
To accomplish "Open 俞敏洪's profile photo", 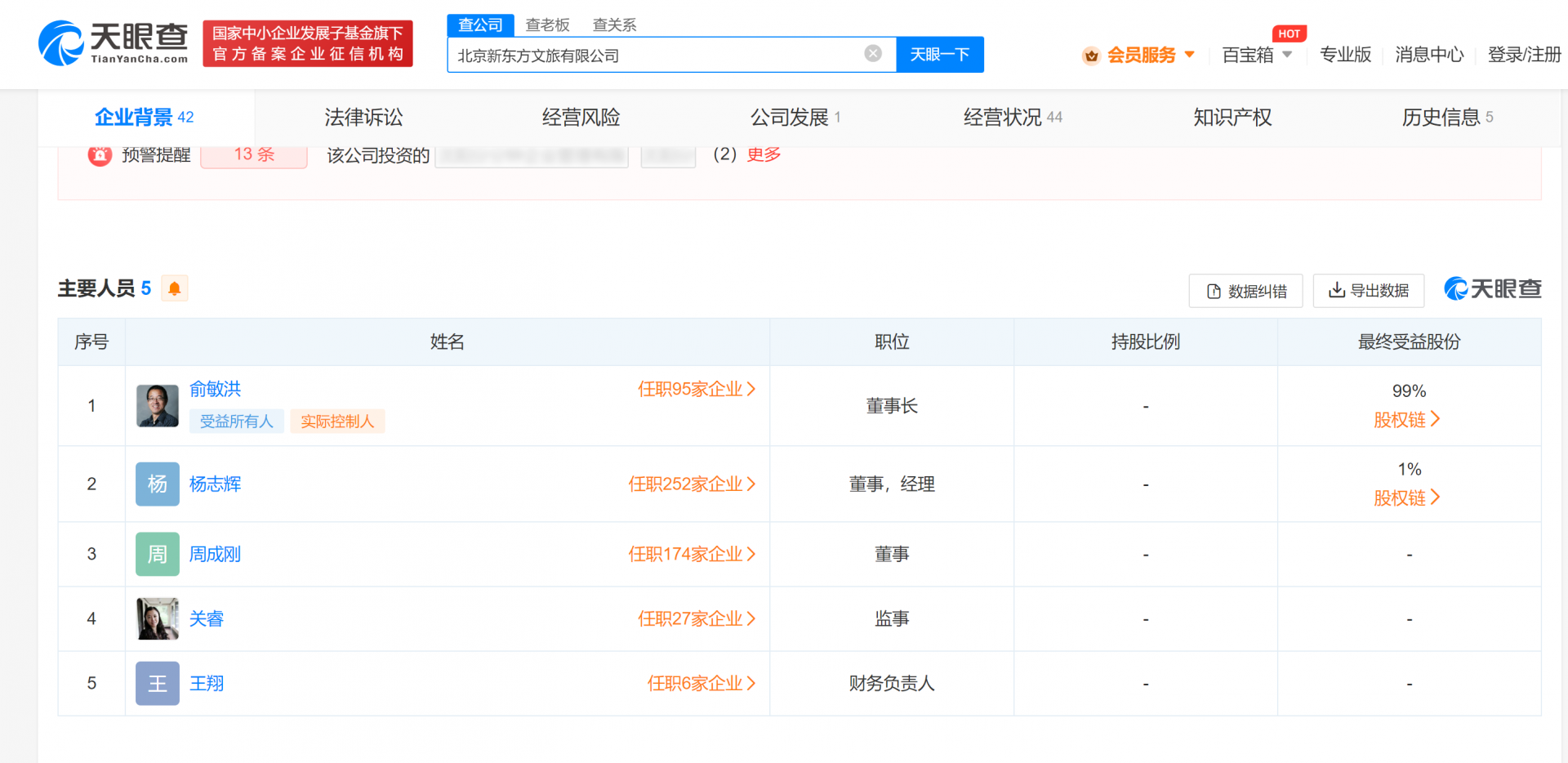I will coord(157,406).
